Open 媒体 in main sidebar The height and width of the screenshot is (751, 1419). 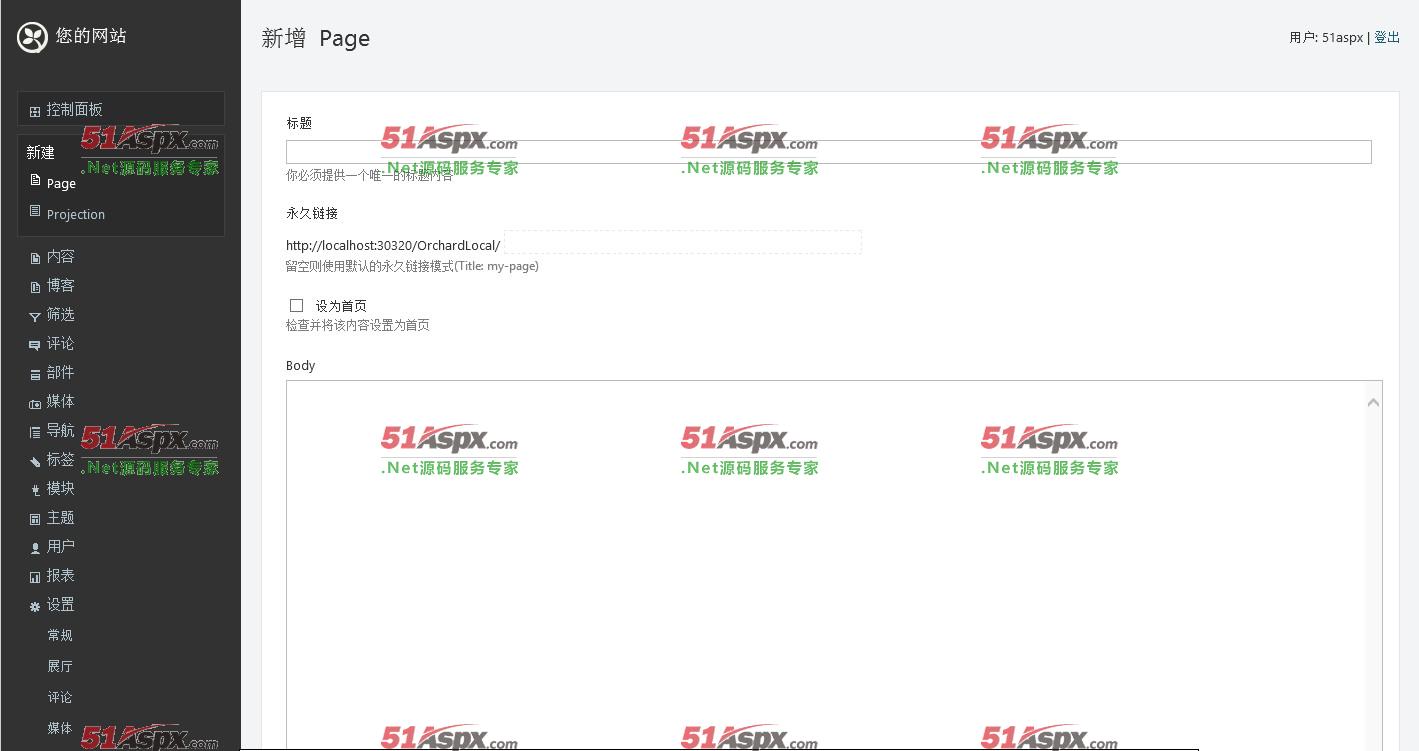tap(60, 402)
